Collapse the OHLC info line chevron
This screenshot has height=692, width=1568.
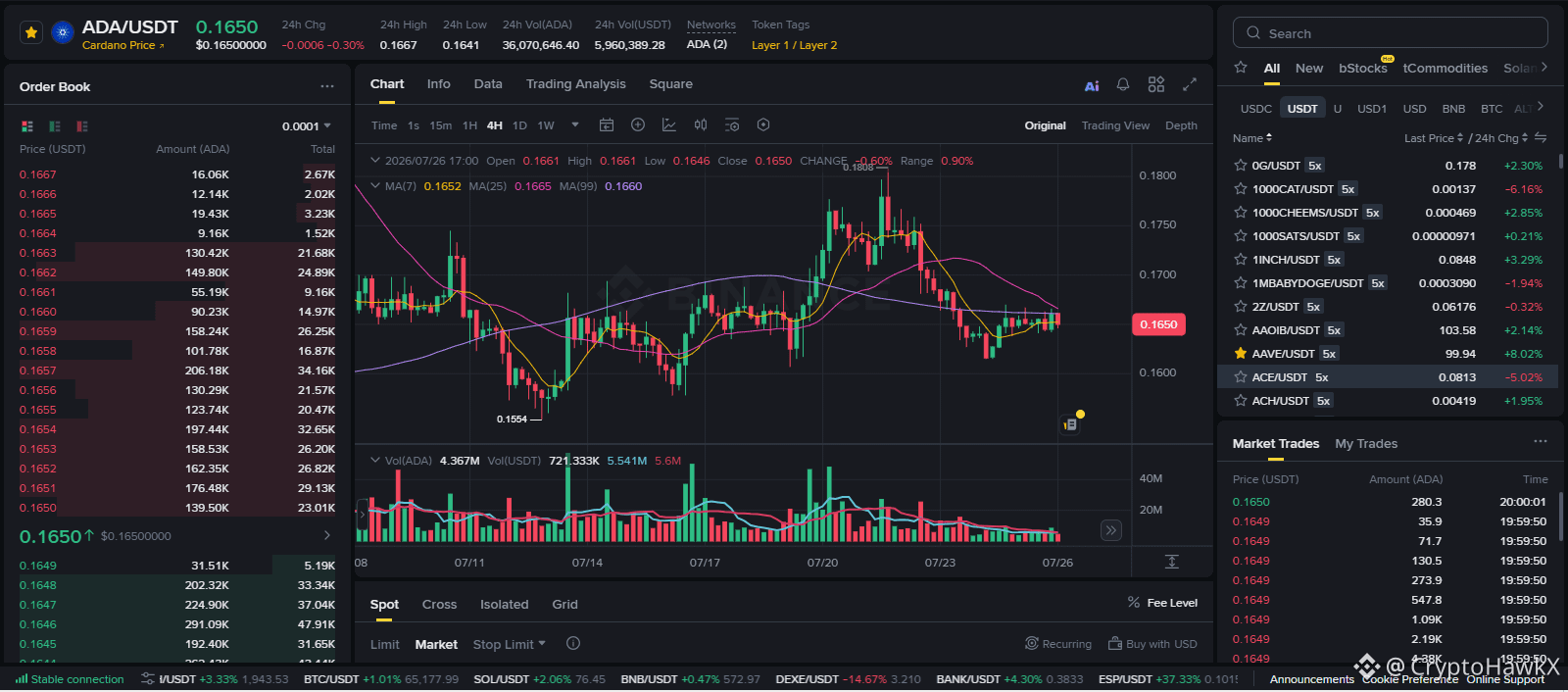(374, 161)
